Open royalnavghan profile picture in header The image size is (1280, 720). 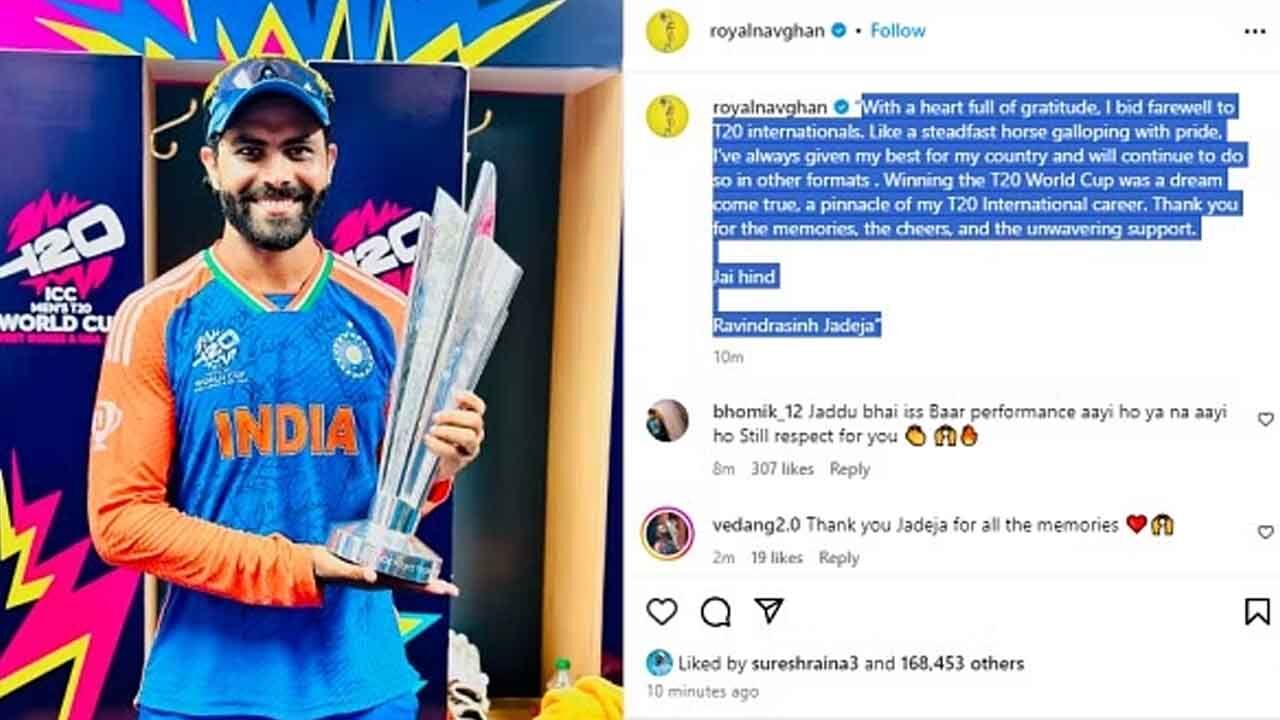[x=667, y=31]
